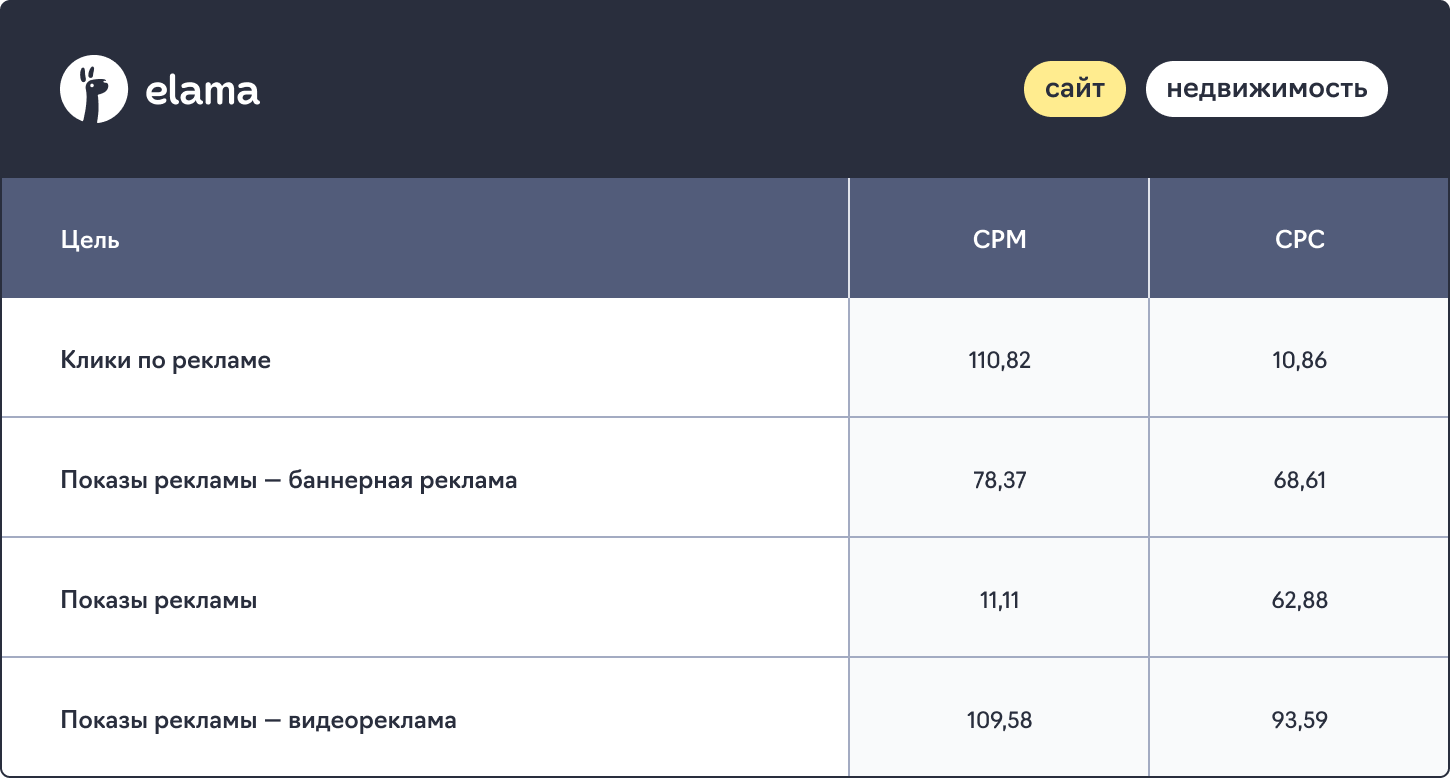Screen dimensions: 1450x778
Task: Select the plain Показы рекламы row label
Action: coord(159,601)
